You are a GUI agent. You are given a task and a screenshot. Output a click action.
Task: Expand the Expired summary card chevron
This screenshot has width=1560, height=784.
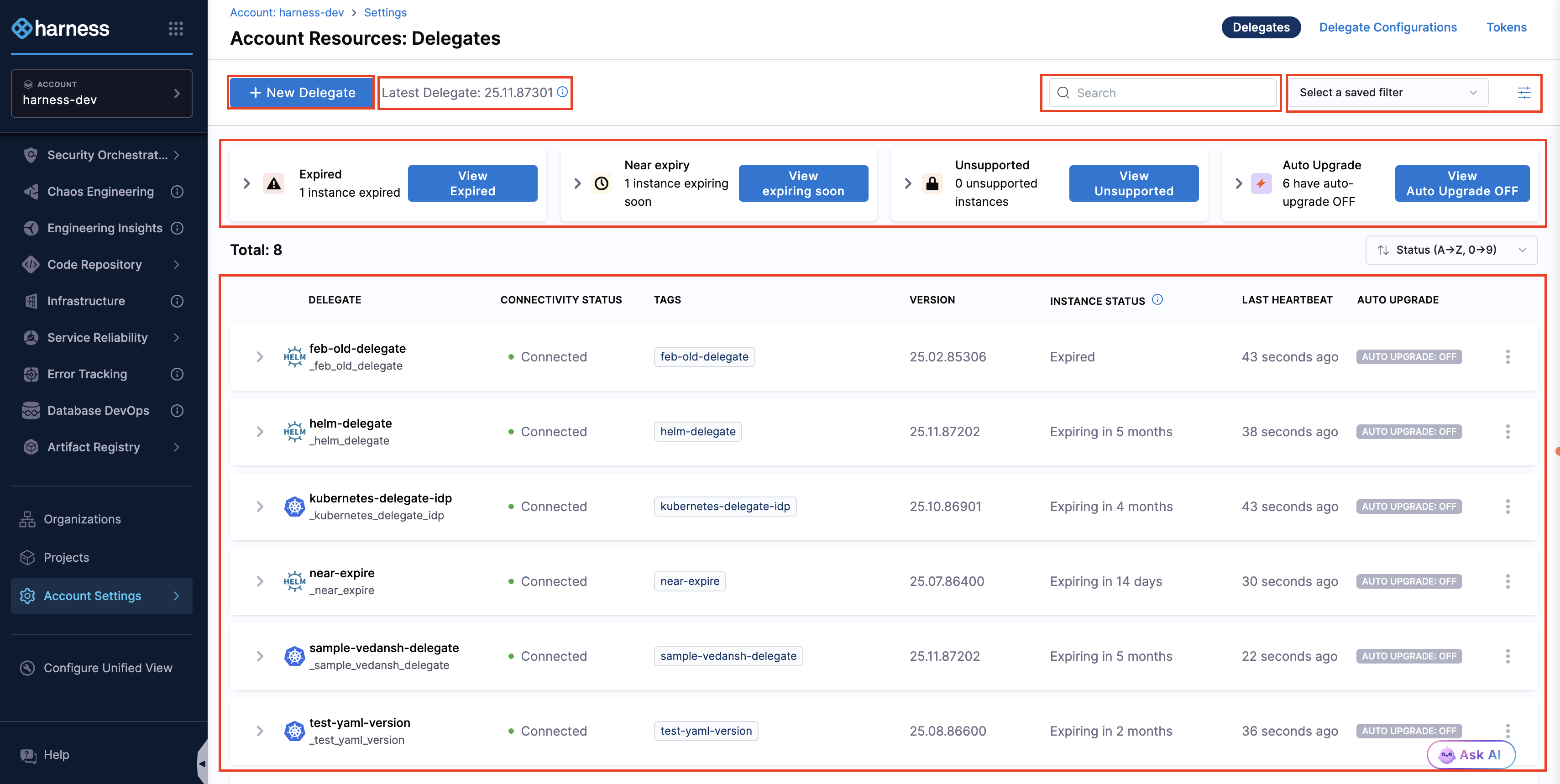point(246,183)
